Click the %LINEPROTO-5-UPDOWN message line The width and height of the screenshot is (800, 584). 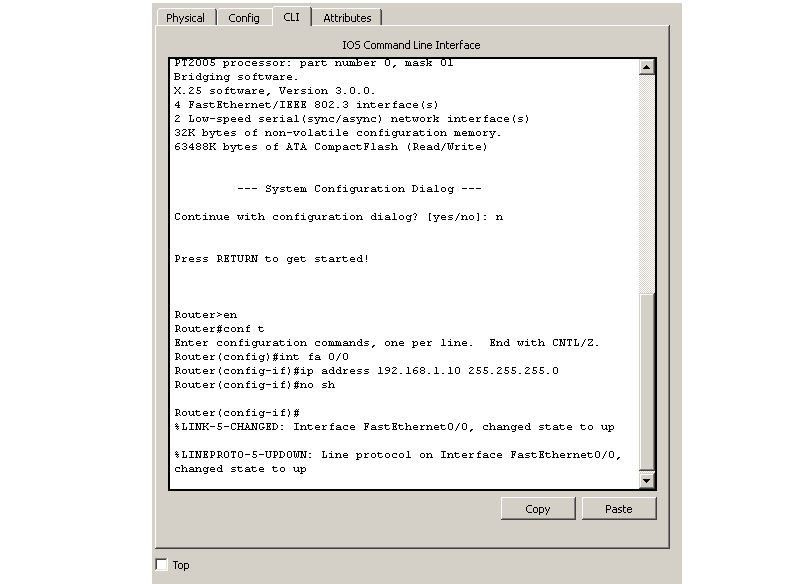[397, 462]
